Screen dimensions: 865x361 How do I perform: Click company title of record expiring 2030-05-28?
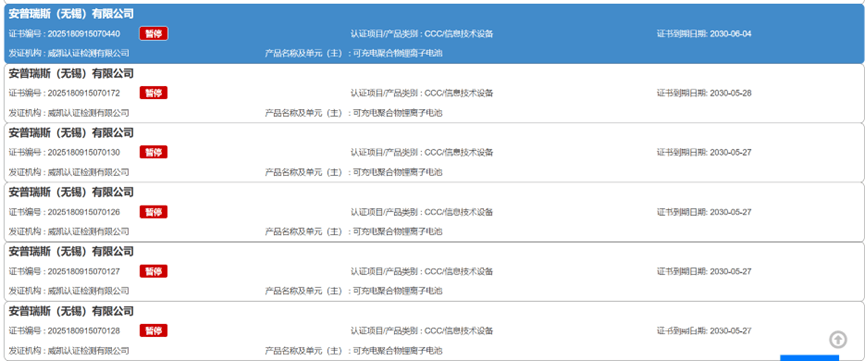71,73
